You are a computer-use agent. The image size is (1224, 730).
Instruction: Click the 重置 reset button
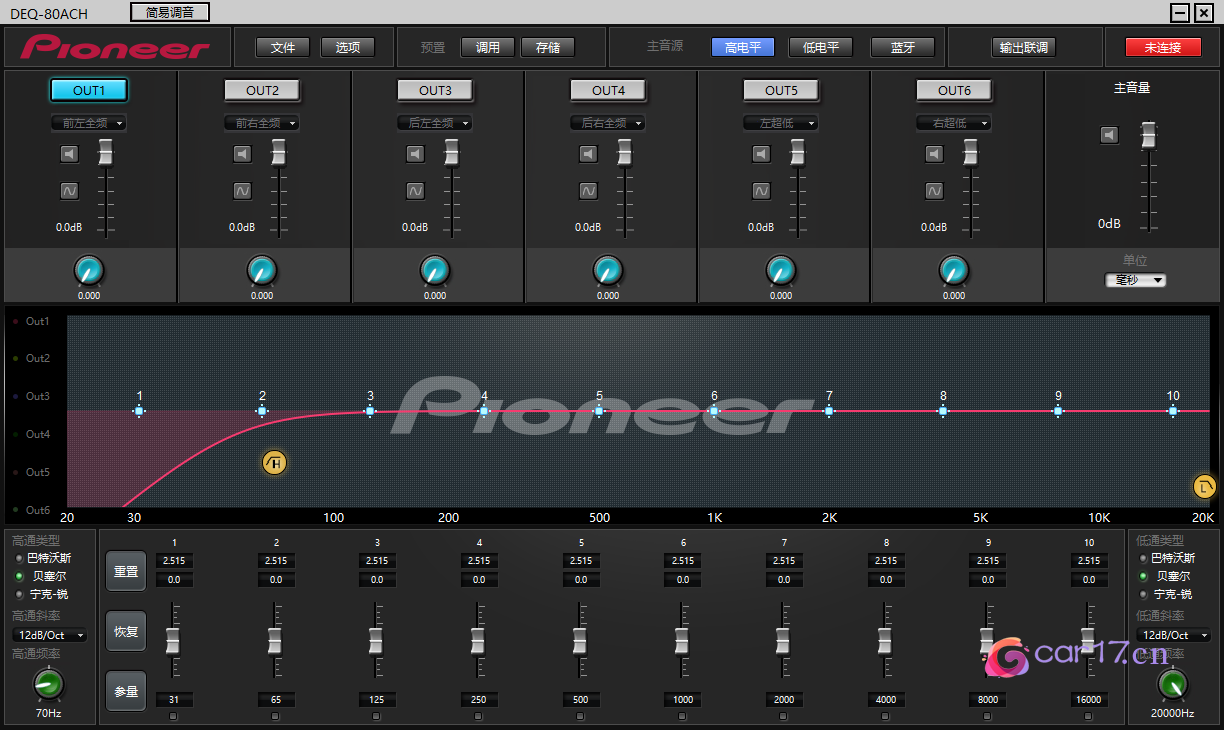(126, 571)
